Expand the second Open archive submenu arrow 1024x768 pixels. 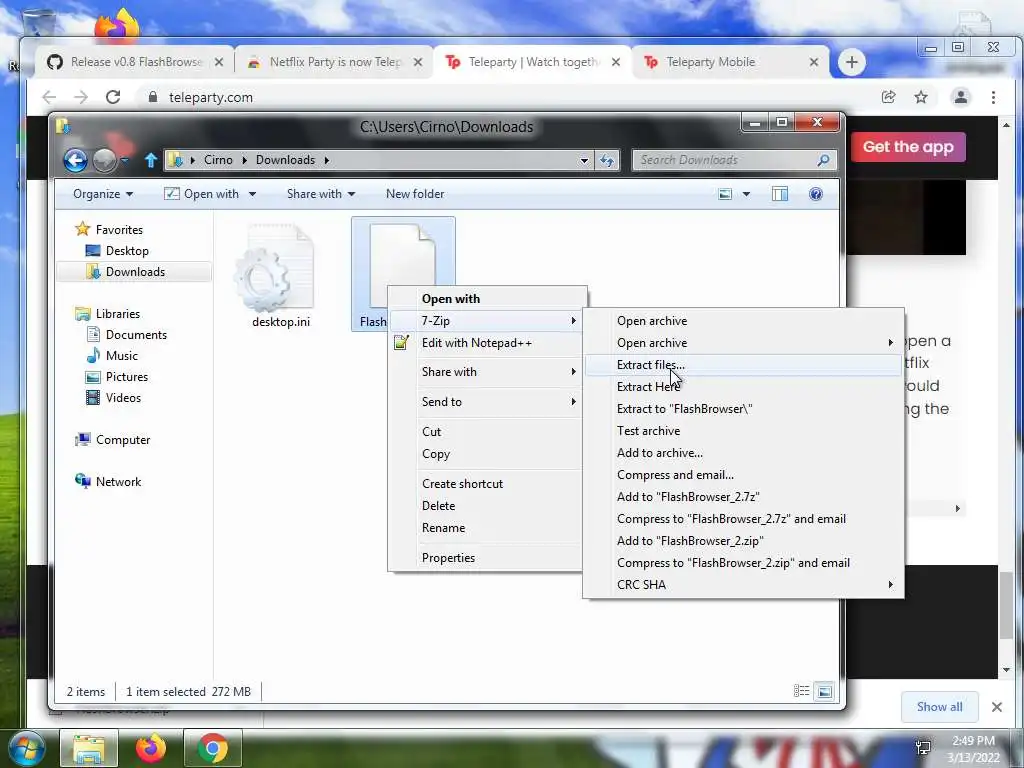(x=890, y=343)
